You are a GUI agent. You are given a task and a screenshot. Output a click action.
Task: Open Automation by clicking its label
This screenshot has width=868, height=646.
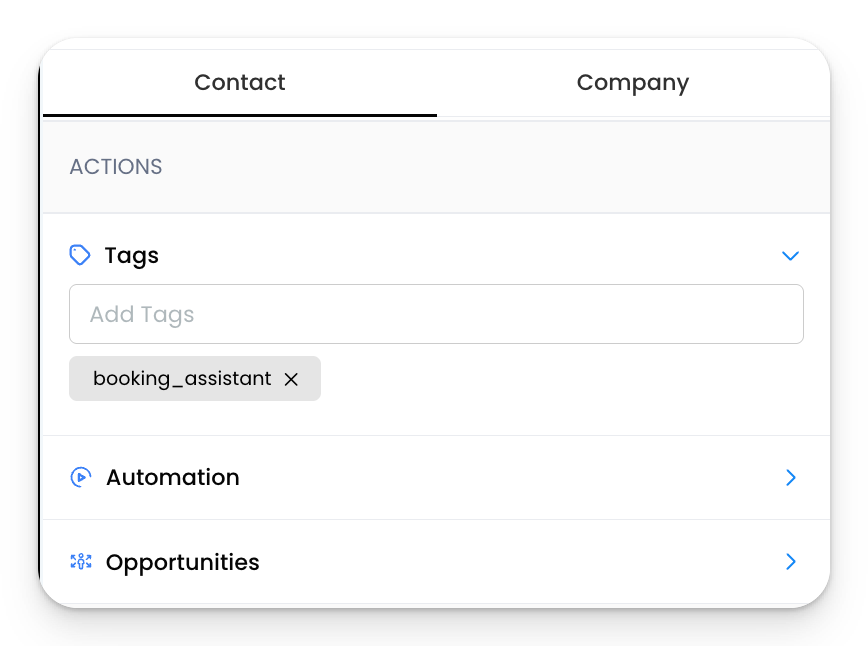click(172, 477)
